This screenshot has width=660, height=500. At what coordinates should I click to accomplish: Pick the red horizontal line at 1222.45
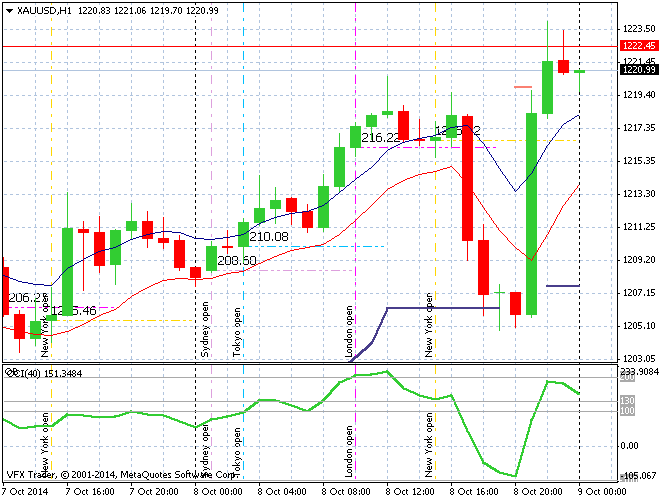[x=310, y=46]
